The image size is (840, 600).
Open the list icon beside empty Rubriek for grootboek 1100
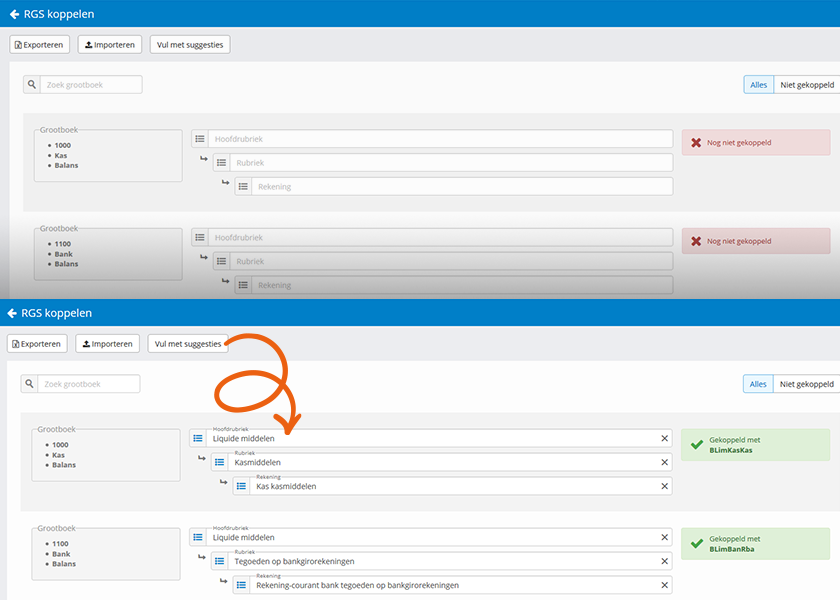221,261
